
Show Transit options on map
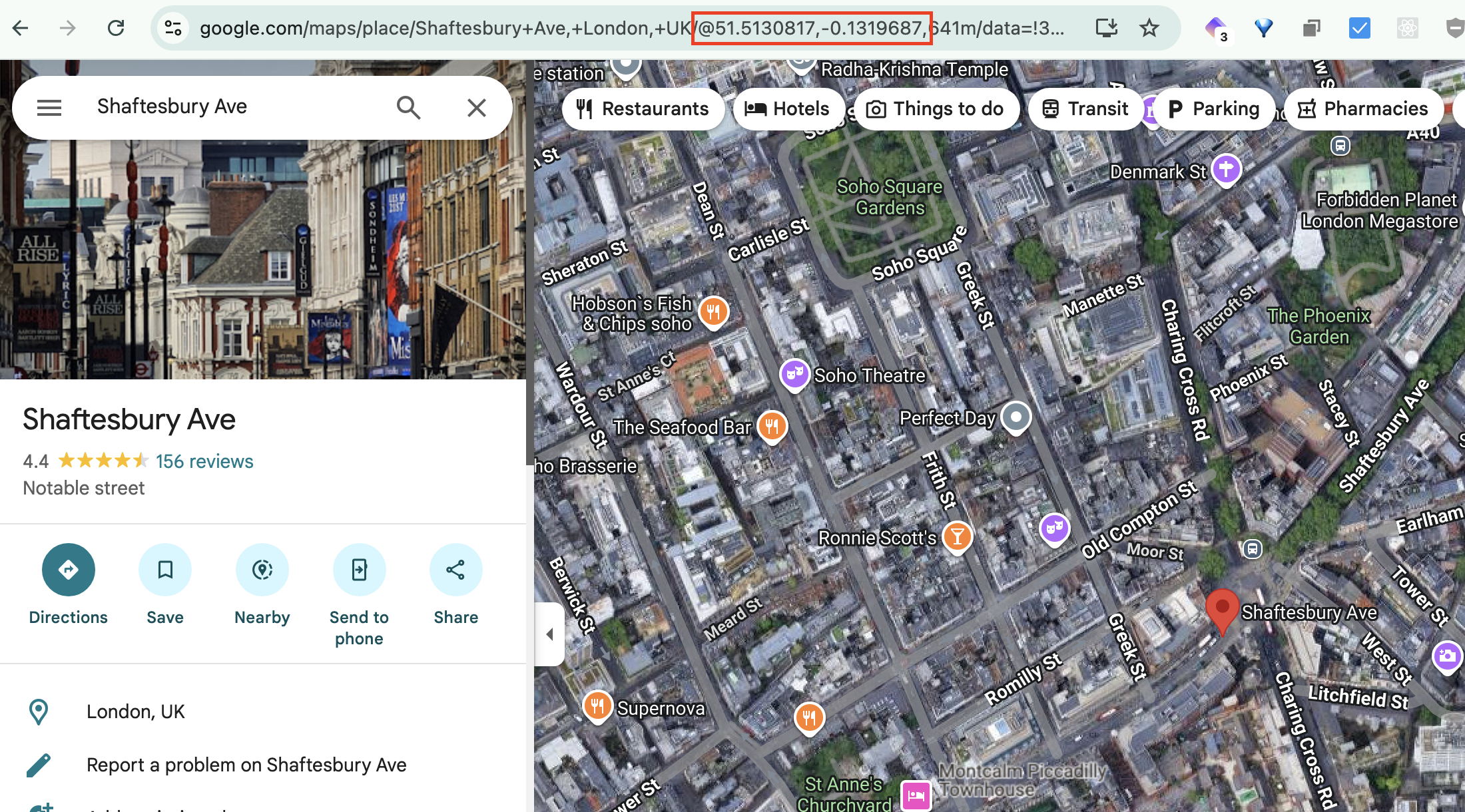1085,108
